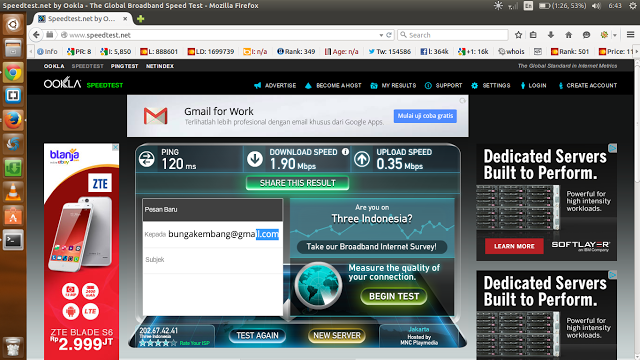
Task: Open the battery indicator menu
Action: pyautogui.click(x=562, y=6)
